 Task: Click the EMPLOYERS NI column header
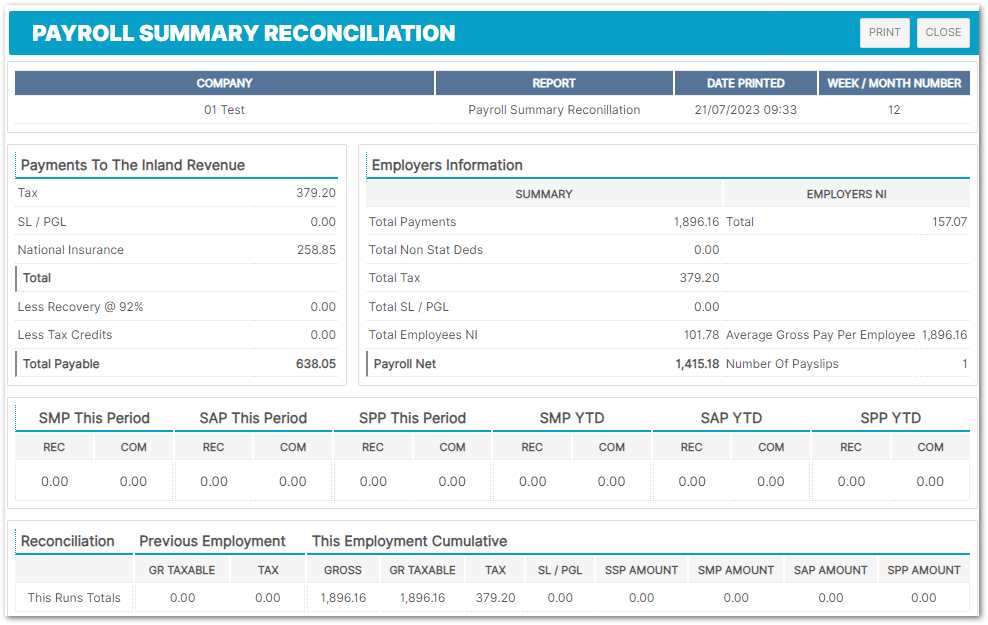point(846,194)
